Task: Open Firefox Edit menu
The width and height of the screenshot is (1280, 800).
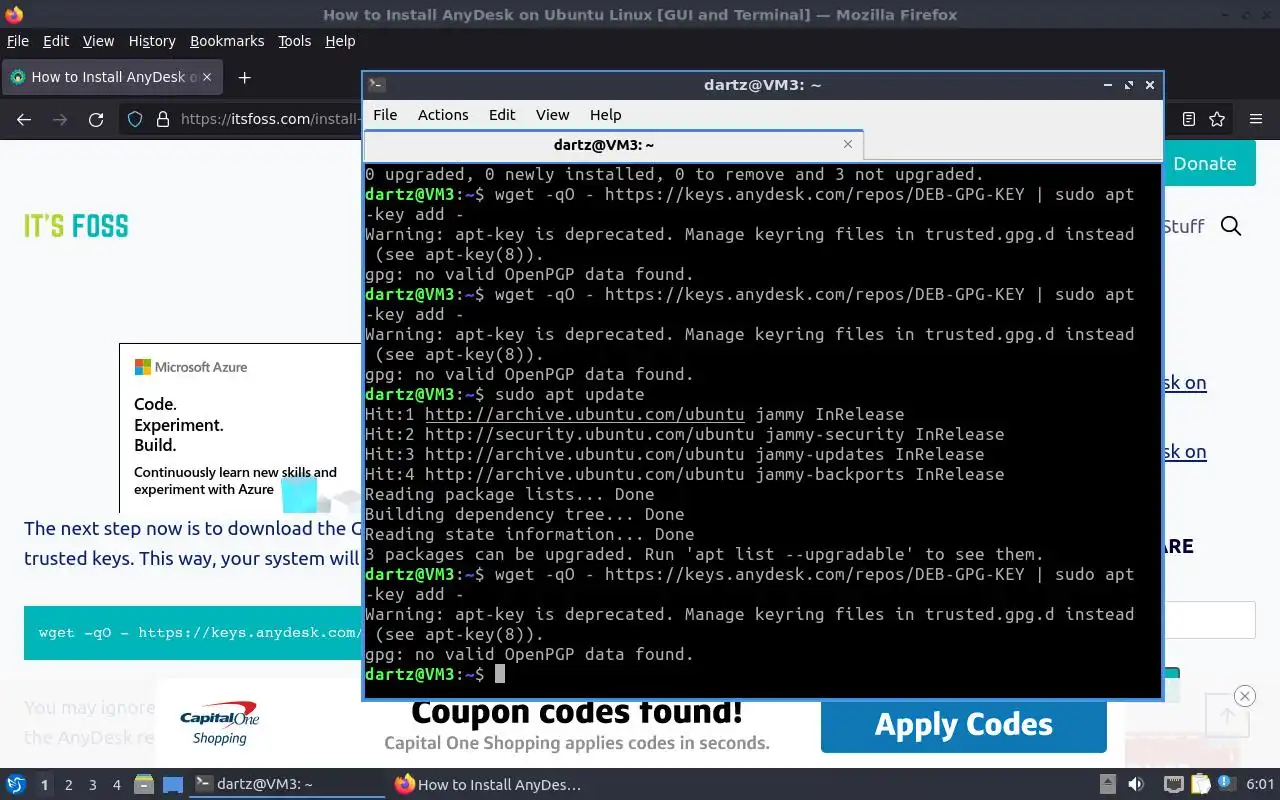Action: tap(56, 41)
